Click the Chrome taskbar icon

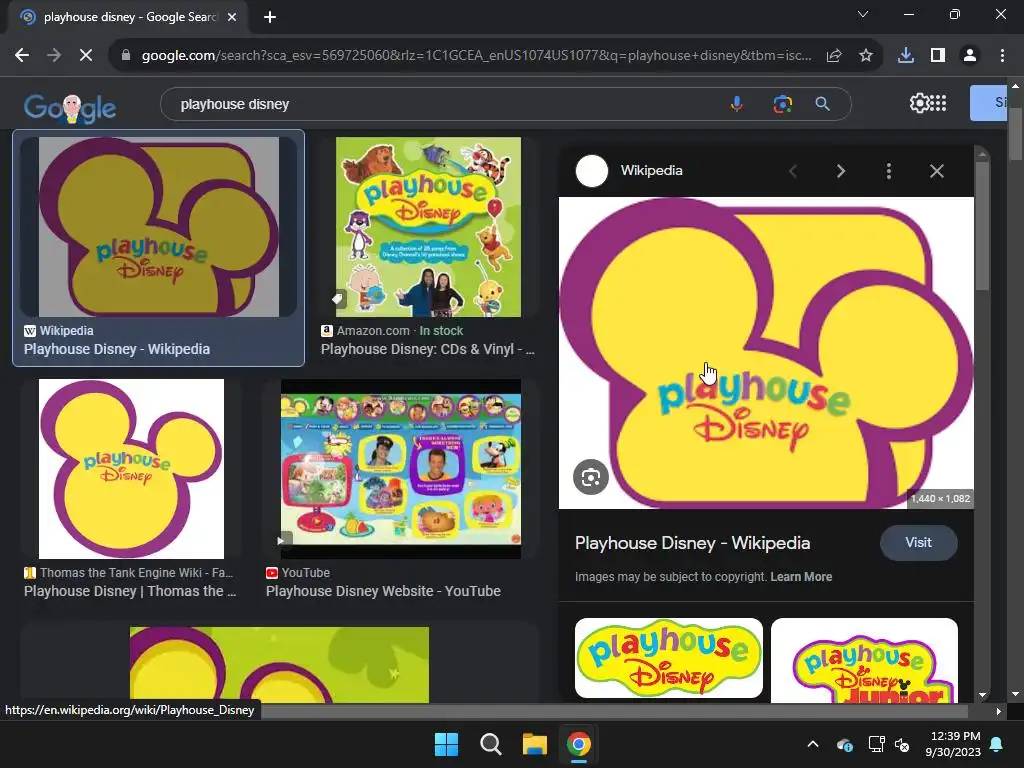coord(579,744)
